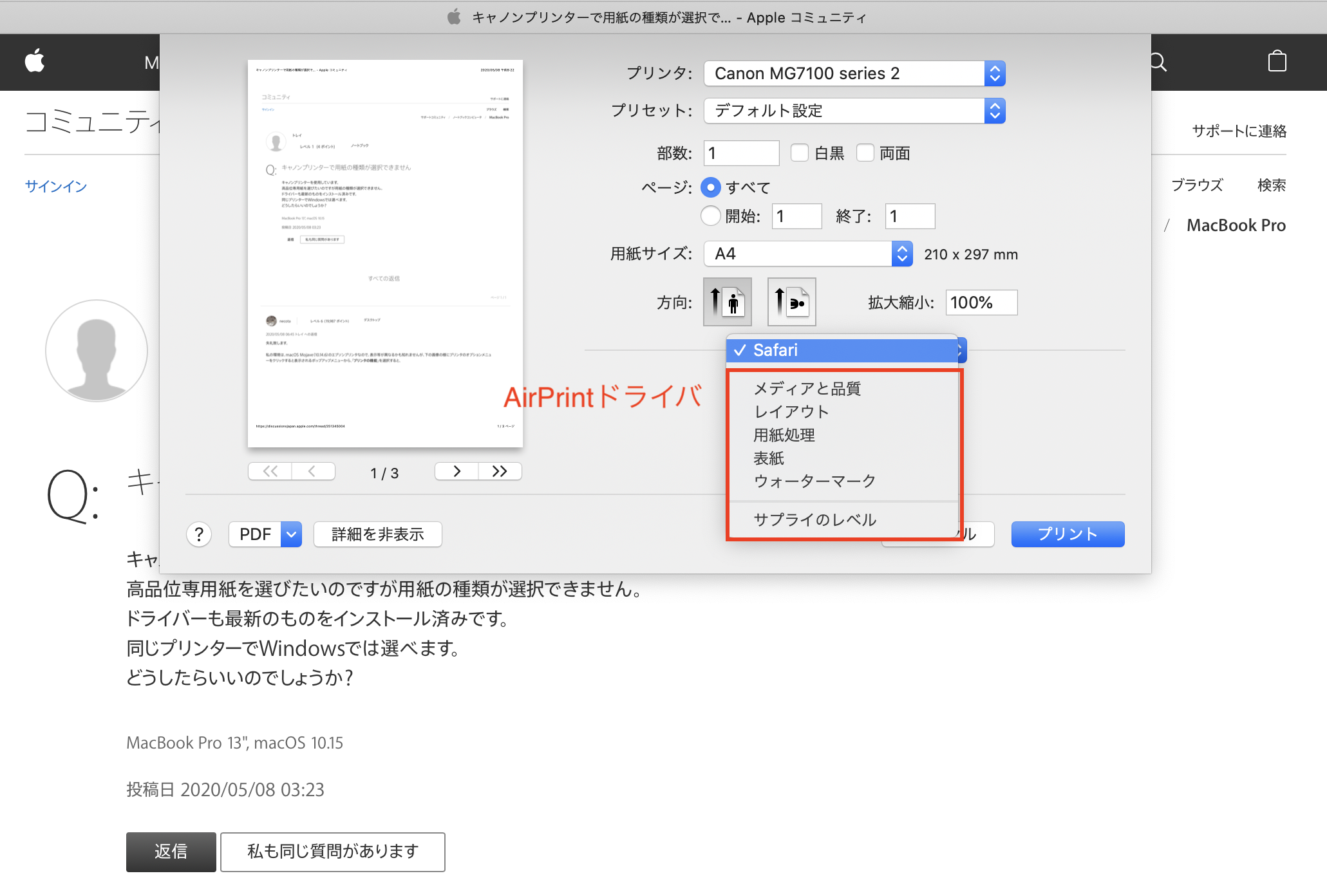Open the A4 paper size dropdown
The height and width of the screenshot is (896, 1327).
[807, 254]
